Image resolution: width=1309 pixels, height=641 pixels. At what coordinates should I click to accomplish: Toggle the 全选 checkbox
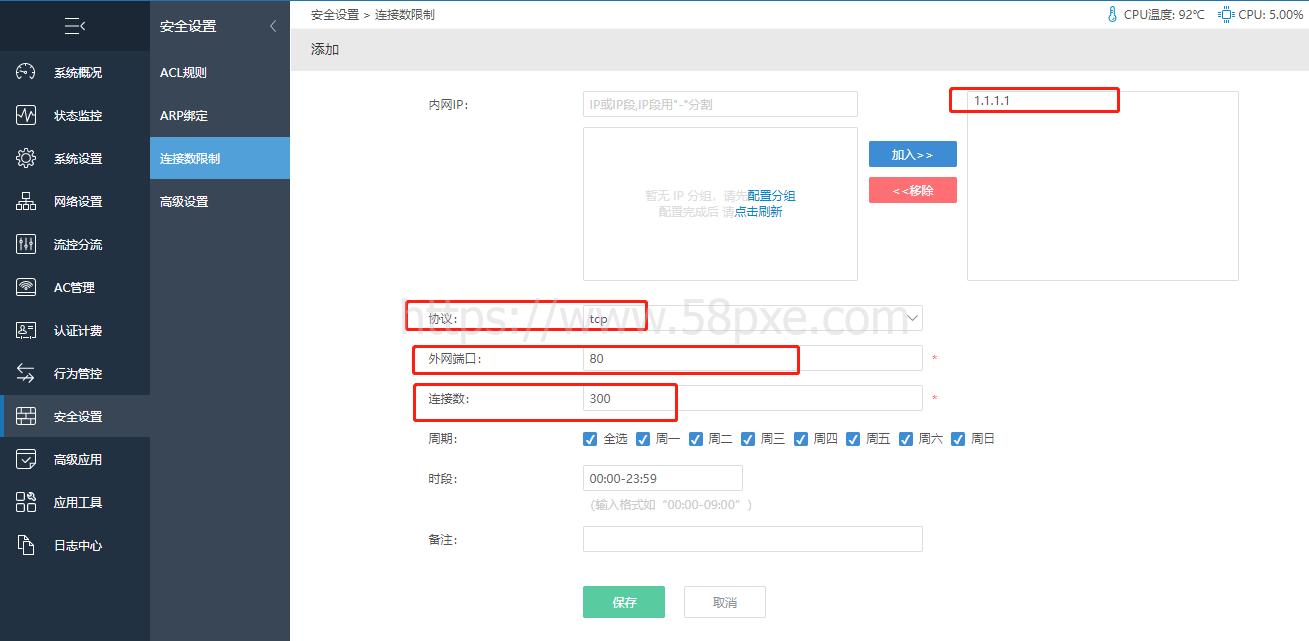590,439
